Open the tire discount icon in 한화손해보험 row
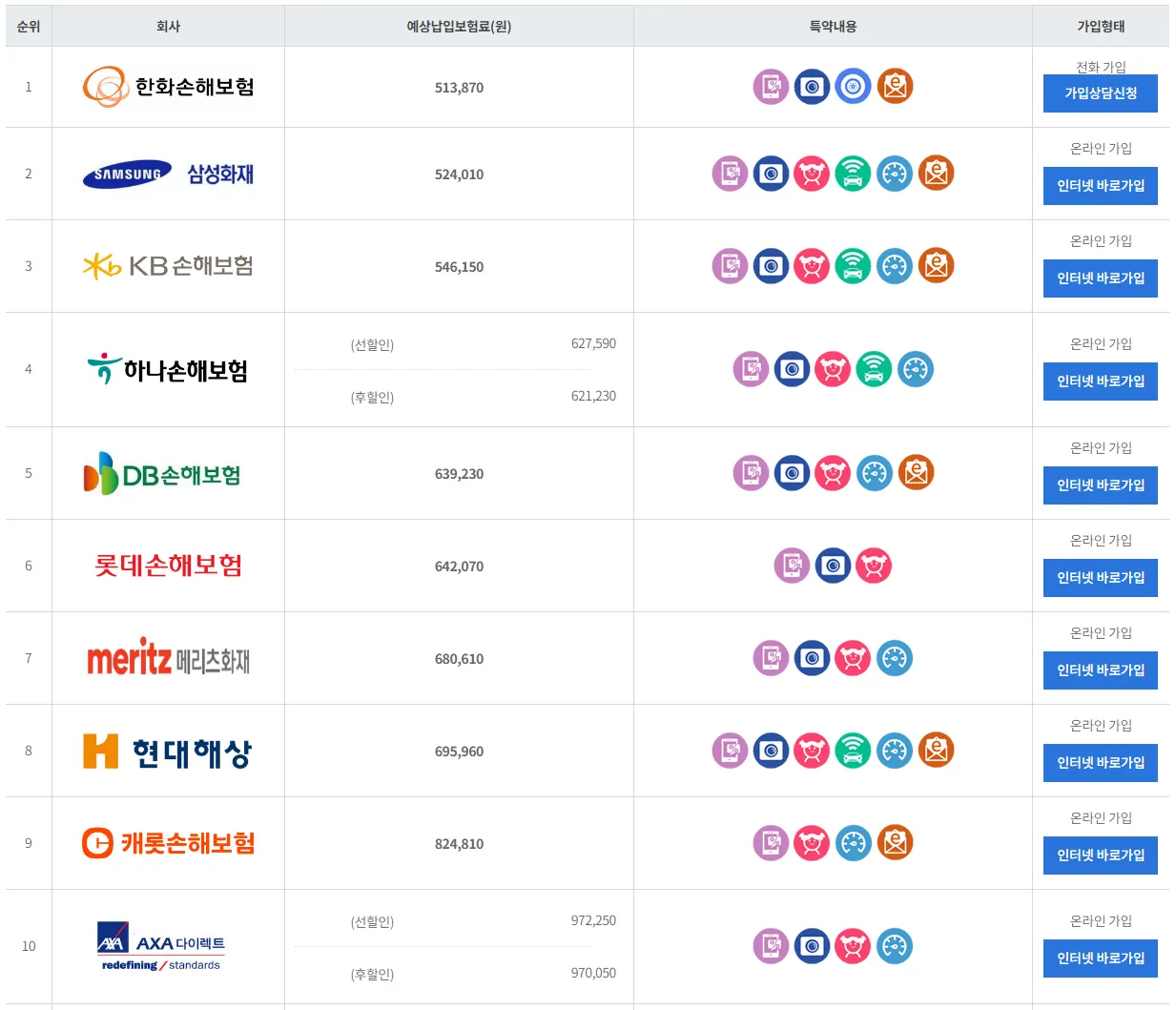 click(x=853, y=87)
